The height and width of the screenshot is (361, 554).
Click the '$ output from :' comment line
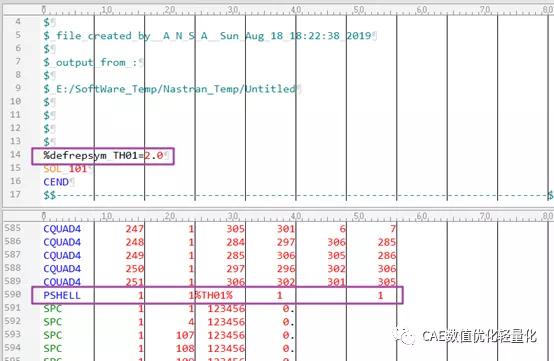tap(90, 63)
